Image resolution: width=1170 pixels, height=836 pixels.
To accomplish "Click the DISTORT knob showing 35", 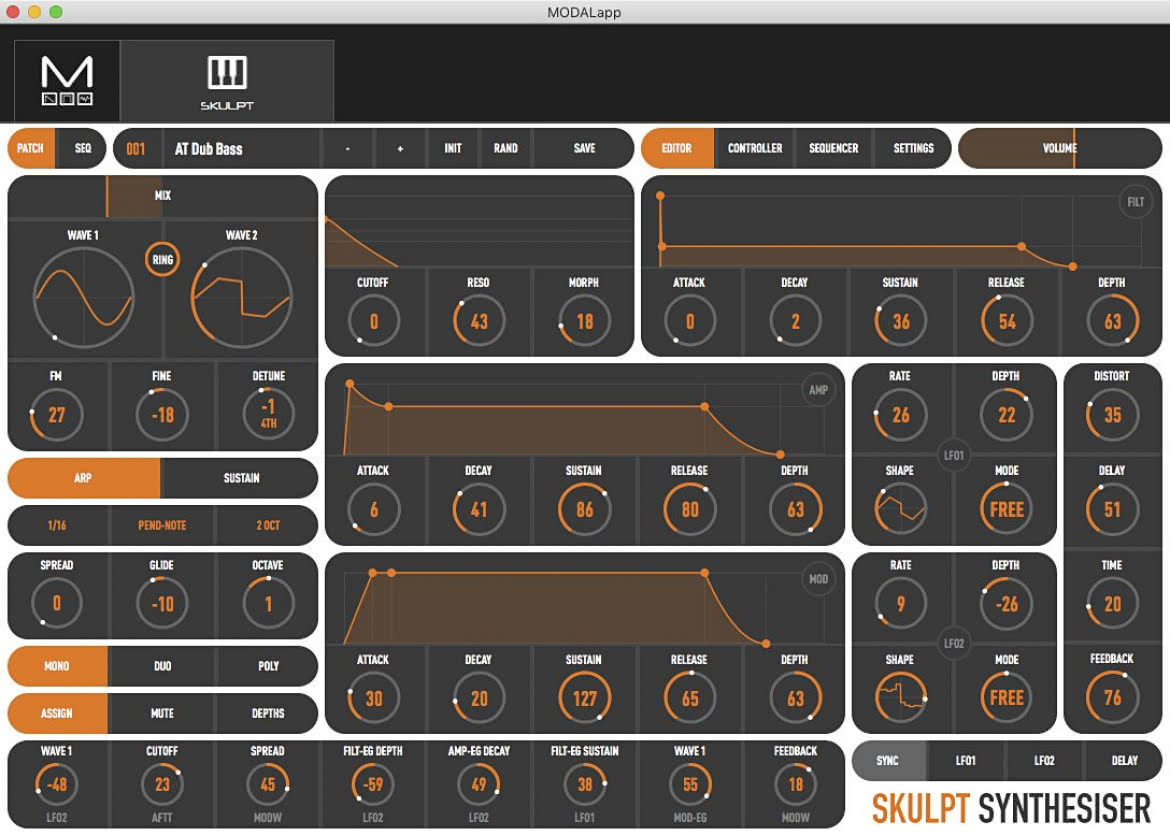I will tap(1113, 414).
